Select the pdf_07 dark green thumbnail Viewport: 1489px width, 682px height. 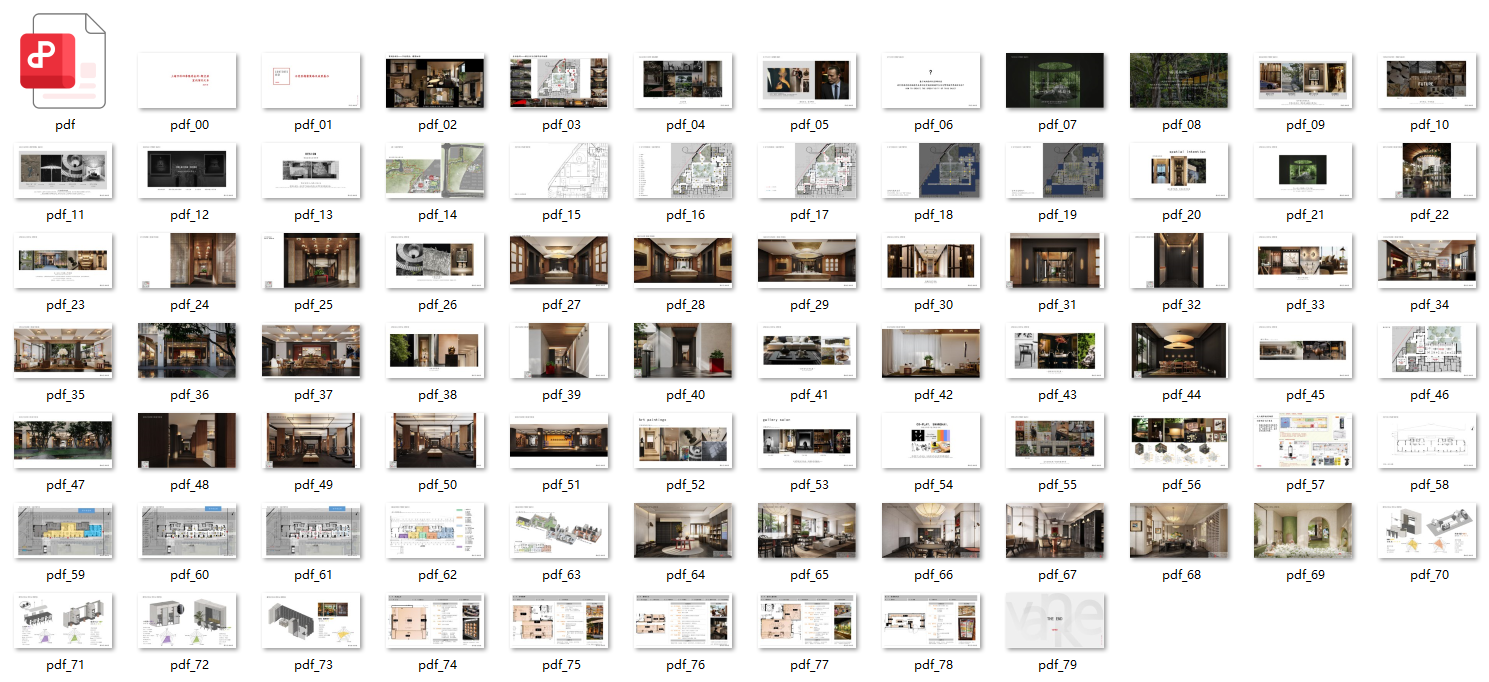pyautogui.click(x=1055, y=81)
